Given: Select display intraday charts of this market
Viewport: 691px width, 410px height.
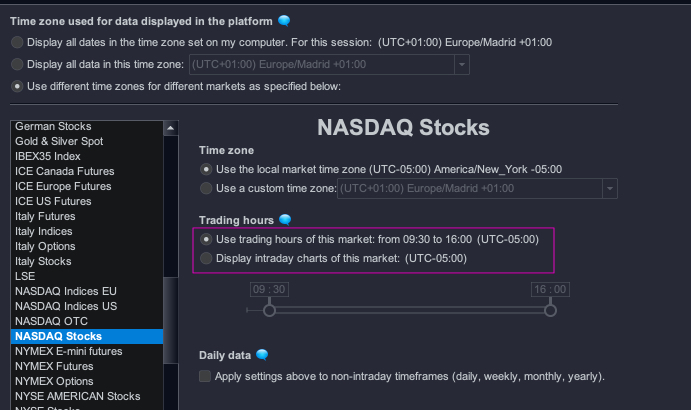Looking at the screenshot, I should tap(206, 259).
